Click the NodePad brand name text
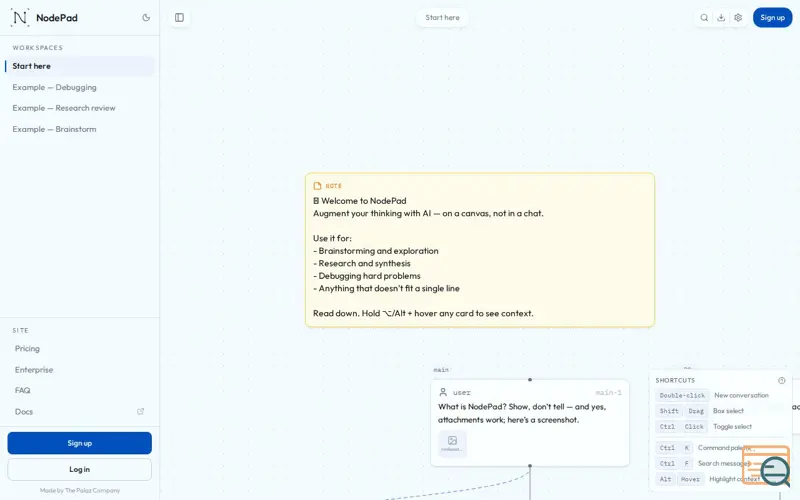This screenshot has width=800, height=500. coord(57,18)
